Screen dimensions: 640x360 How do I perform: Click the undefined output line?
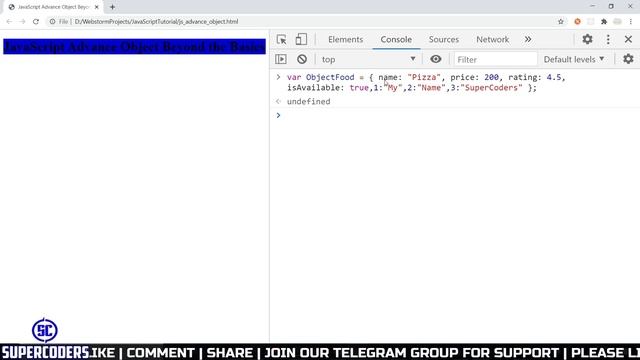[x=308, y=102]
